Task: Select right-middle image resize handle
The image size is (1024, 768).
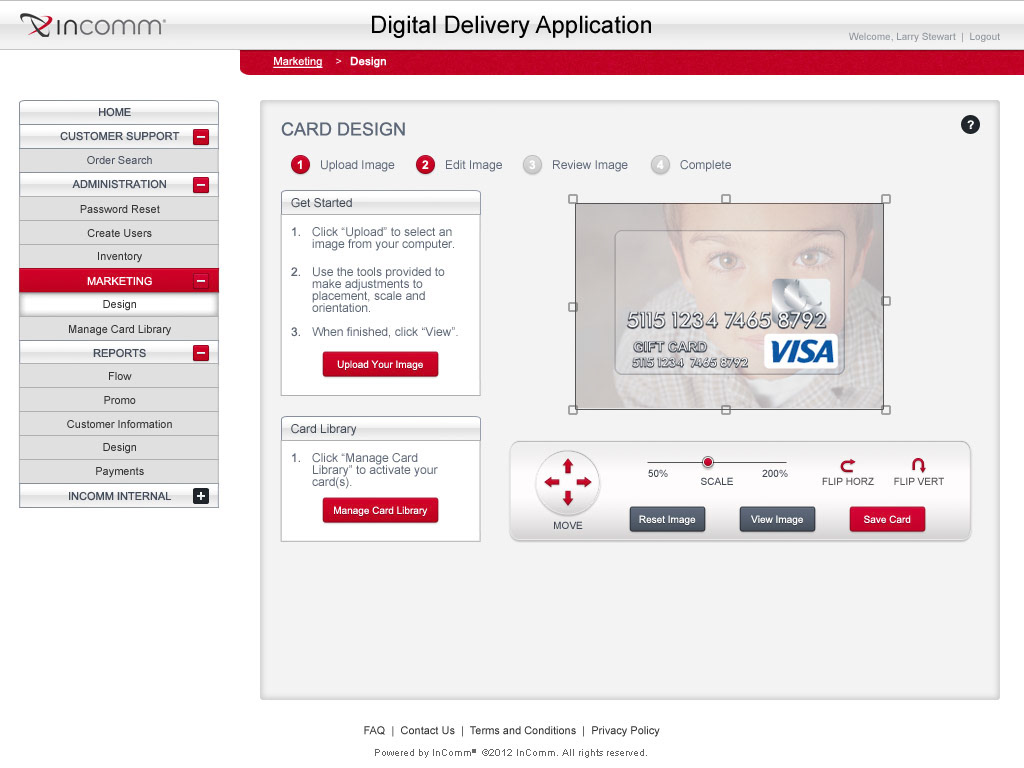Action: [886, 301]
